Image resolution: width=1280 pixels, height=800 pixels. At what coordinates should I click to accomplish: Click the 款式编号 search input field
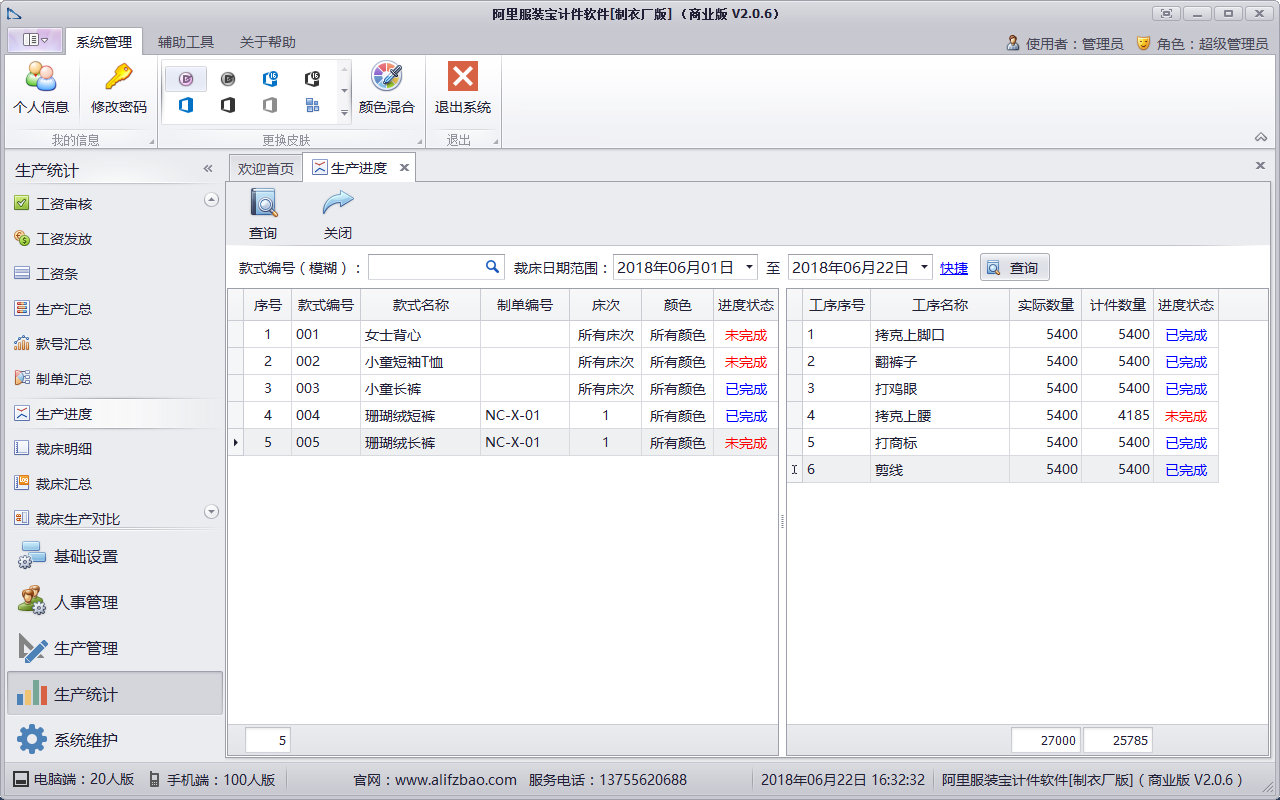click(426, 267)
